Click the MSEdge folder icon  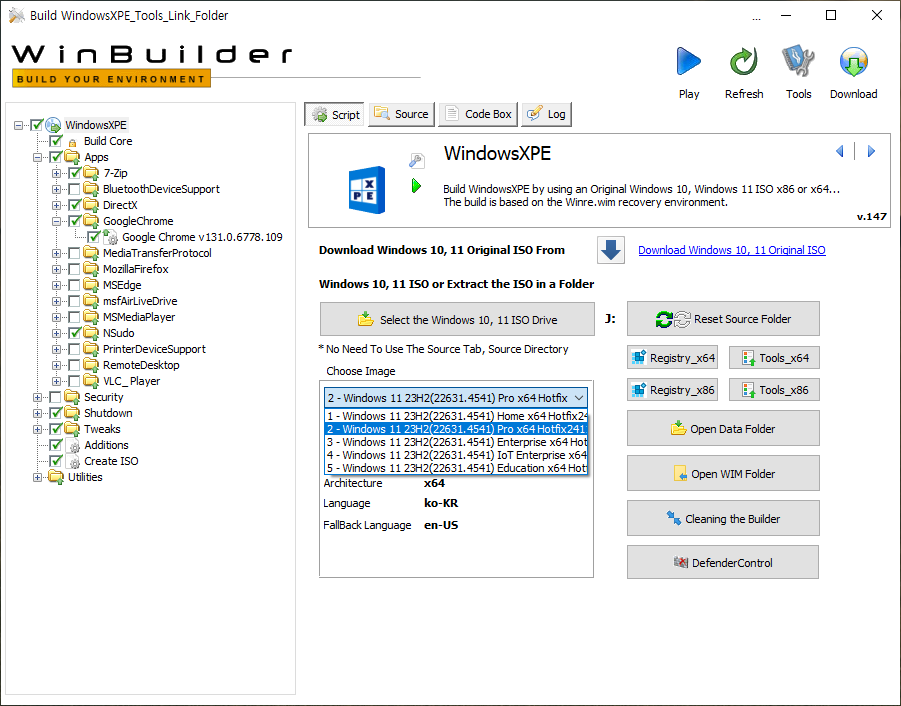click(91, 285)
